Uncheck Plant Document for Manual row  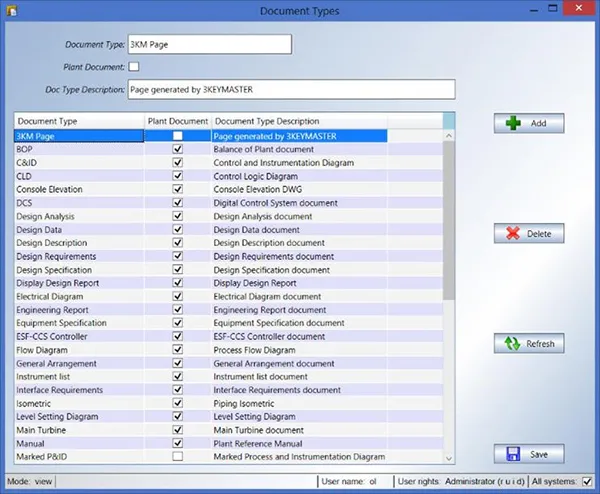[178, 443]
